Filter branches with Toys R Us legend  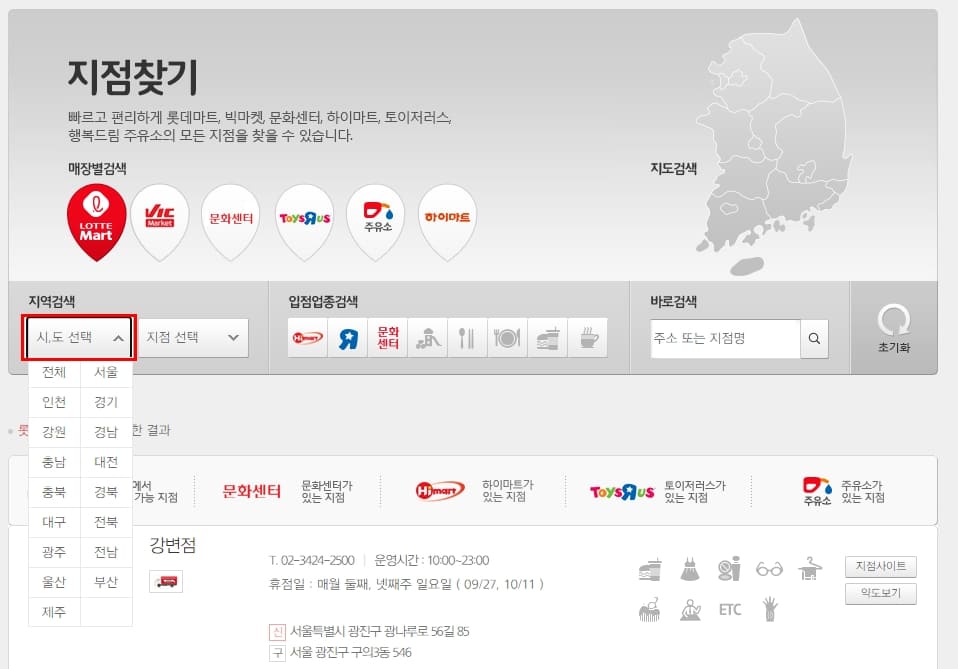658,491
